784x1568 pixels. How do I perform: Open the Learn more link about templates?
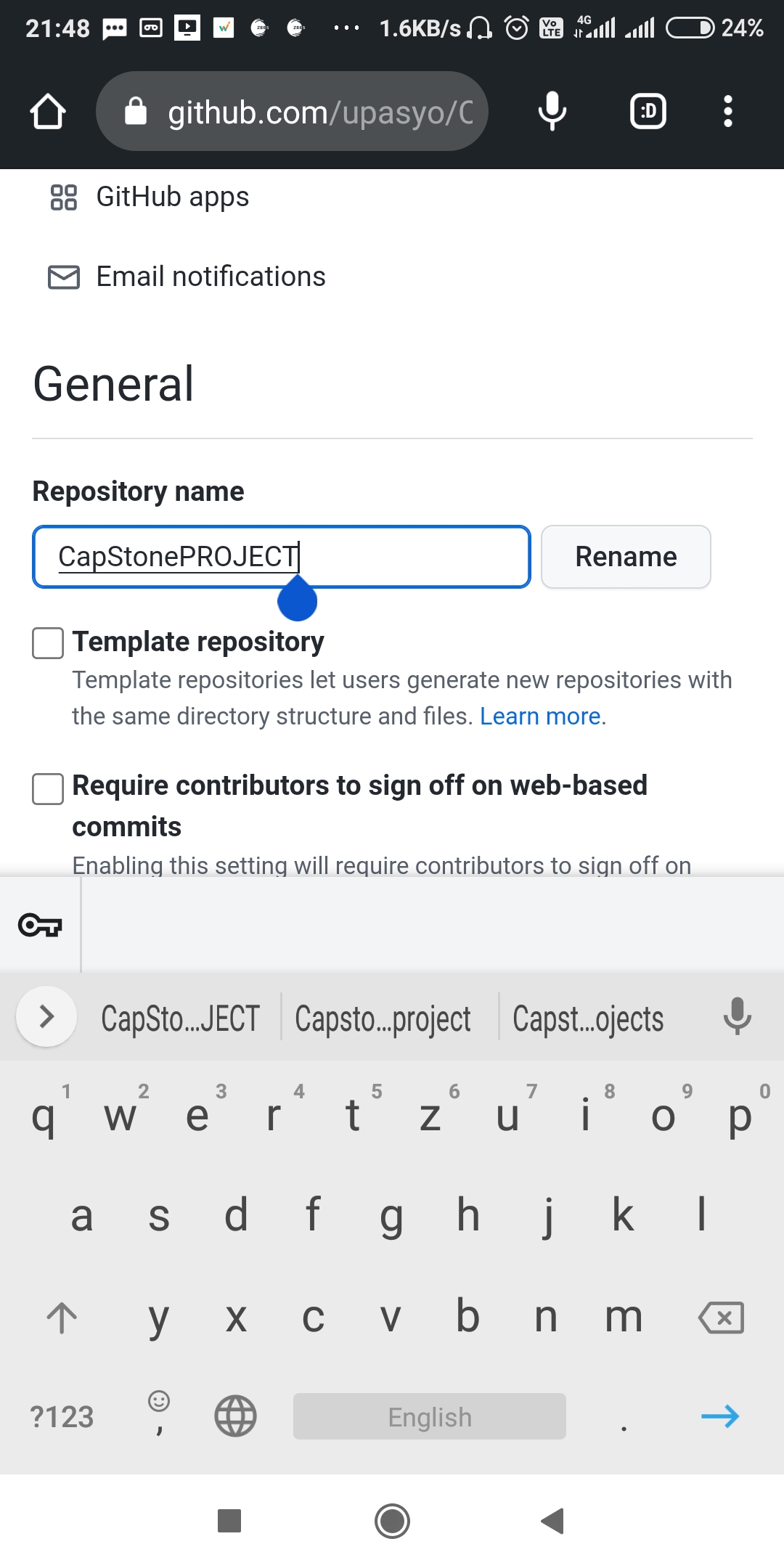tap(540, 716)
